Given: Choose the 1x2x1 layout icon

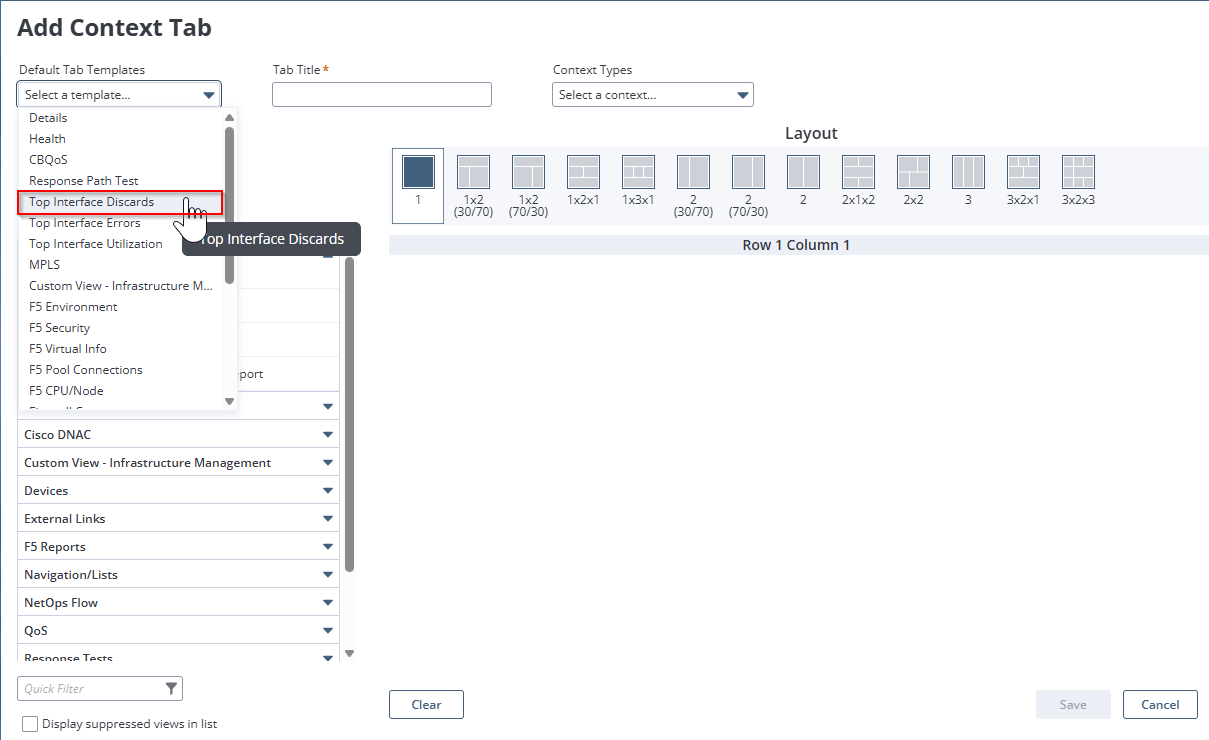Looking at the screenshot, I should pyautogui.click(x=583, y=172).
